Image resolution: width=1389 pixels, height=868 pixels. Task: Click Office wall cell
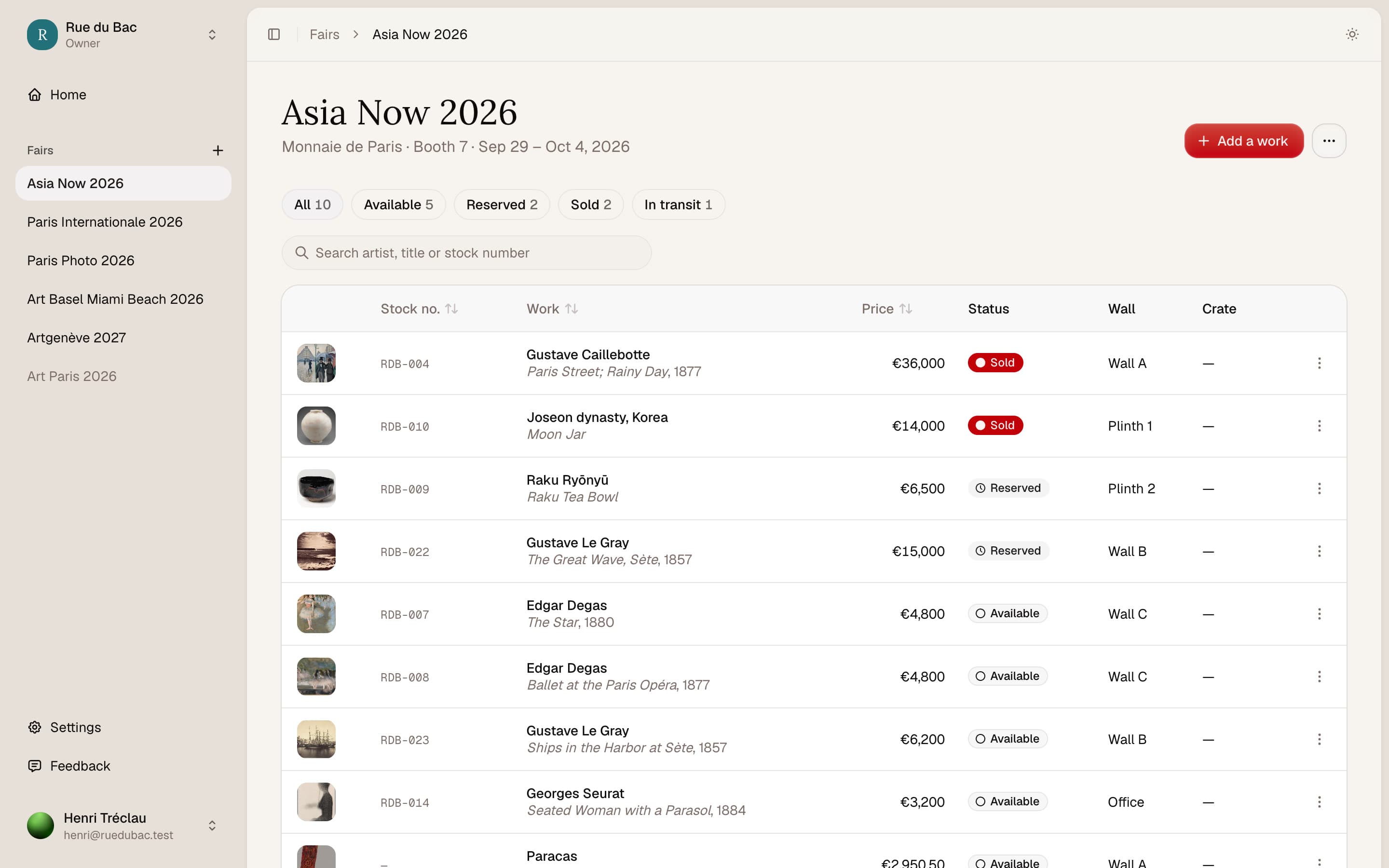coord(1126,802)
